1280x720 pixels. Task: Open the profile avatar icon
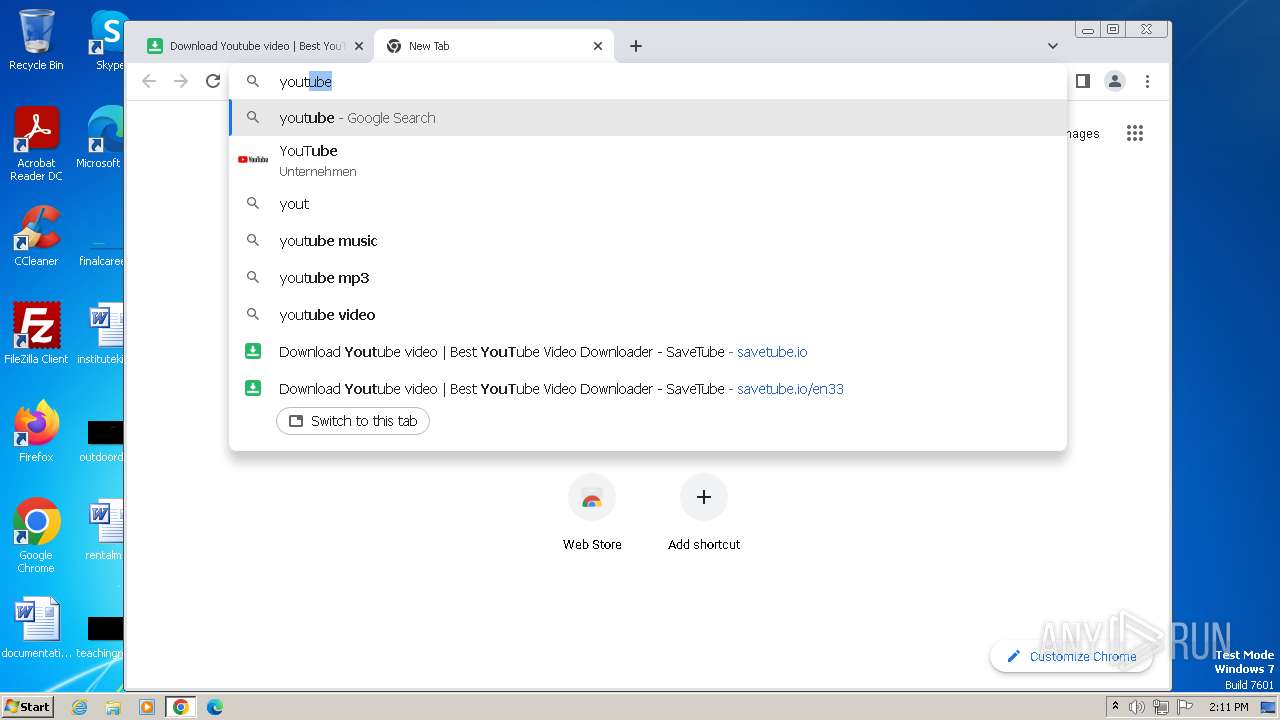coord(1115,81)
